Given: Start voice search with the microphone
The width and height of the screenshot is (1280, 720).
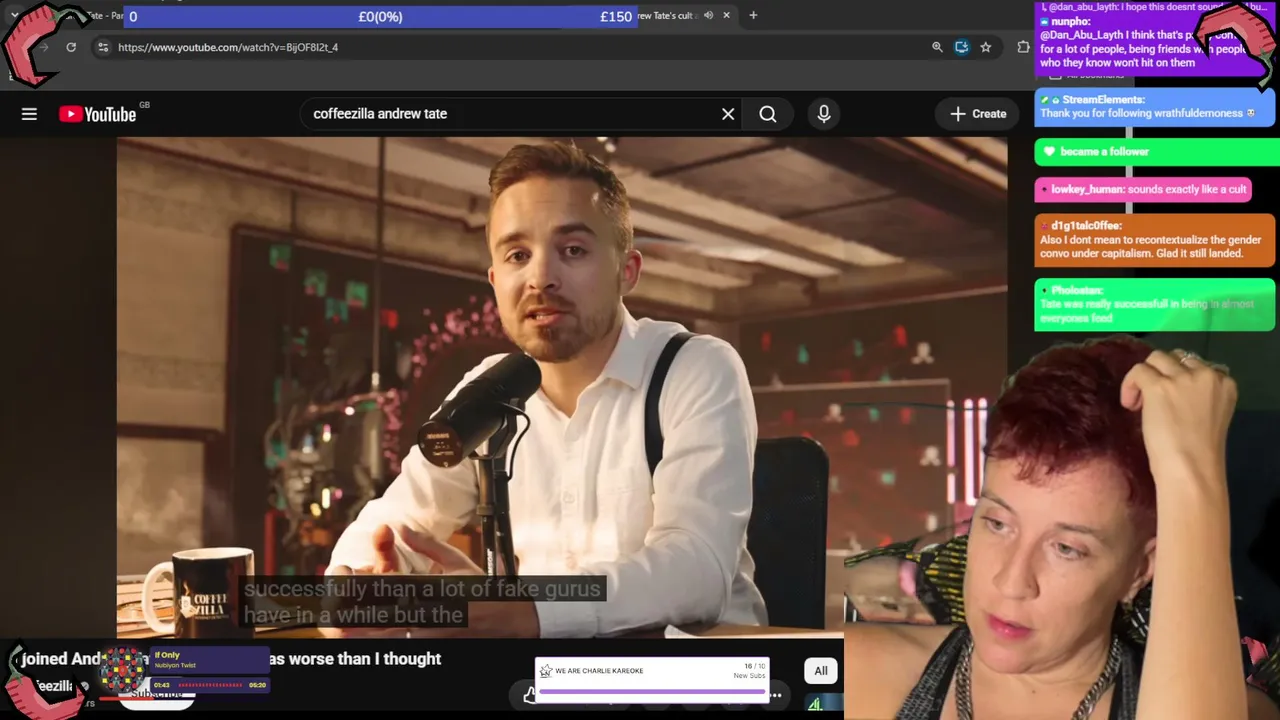Looking at the screenshot, I should pos(824,114).
